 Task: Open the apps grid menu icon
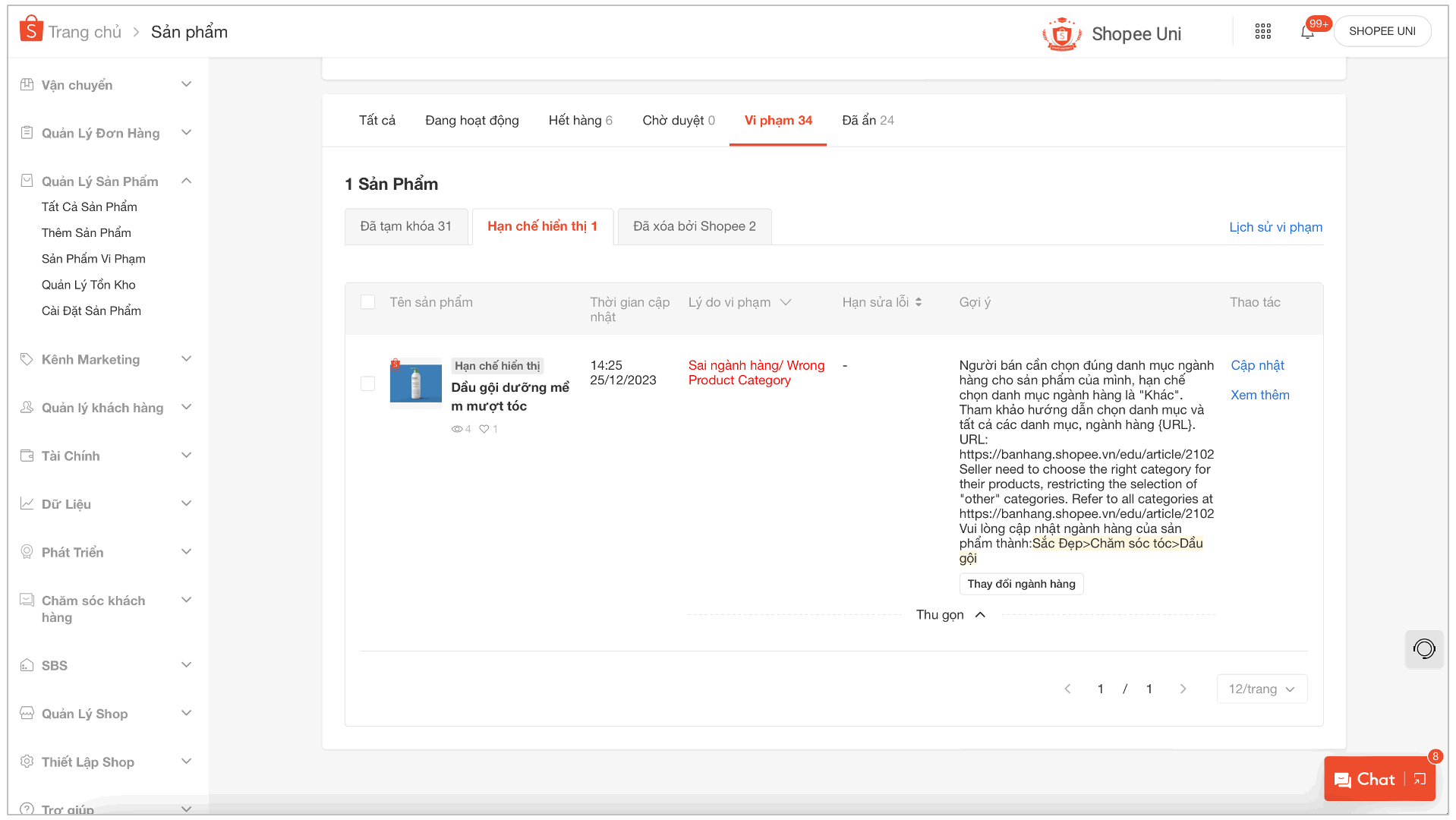coord(1262,31)
